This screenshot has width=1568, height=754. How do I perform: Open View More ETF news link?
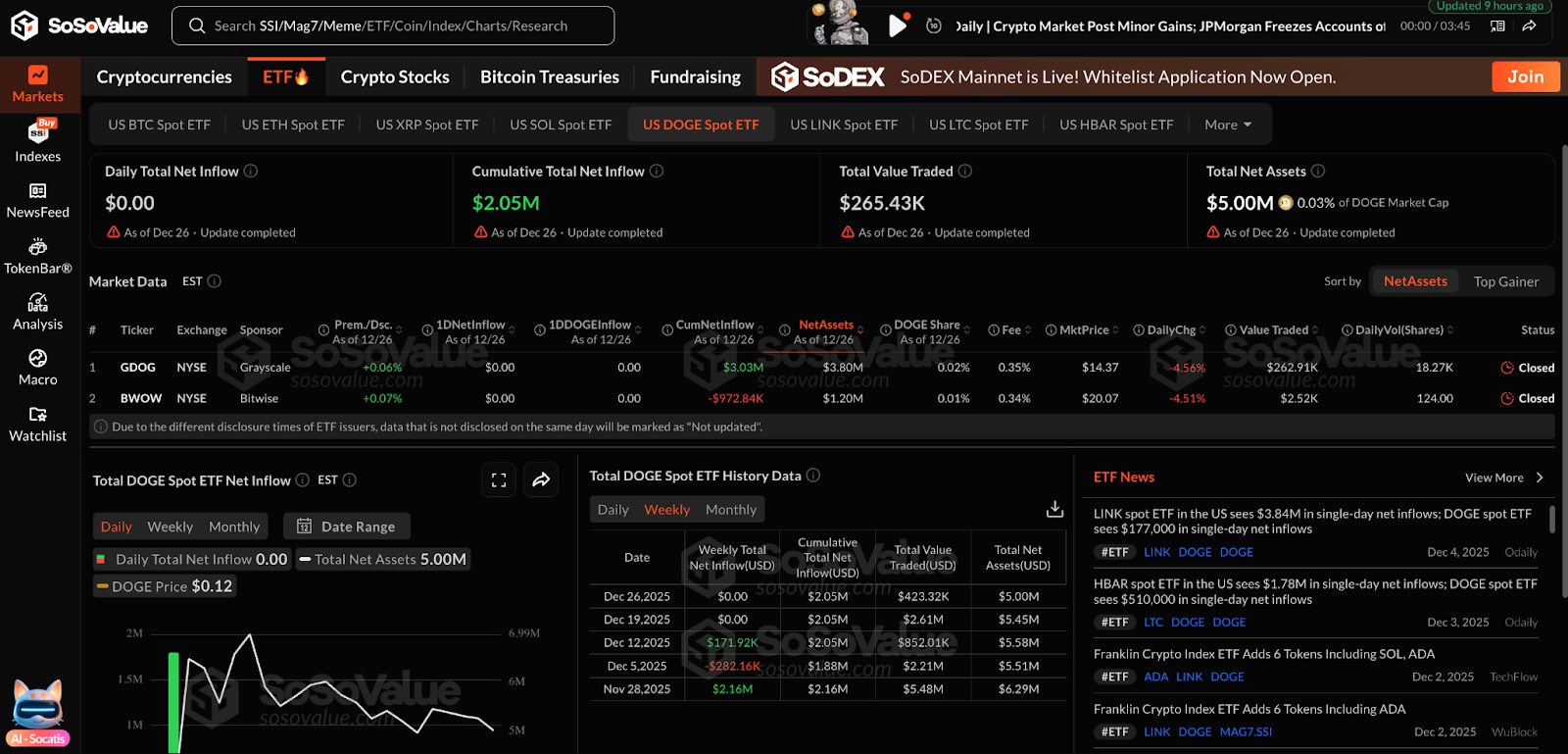click(1503, 478)
